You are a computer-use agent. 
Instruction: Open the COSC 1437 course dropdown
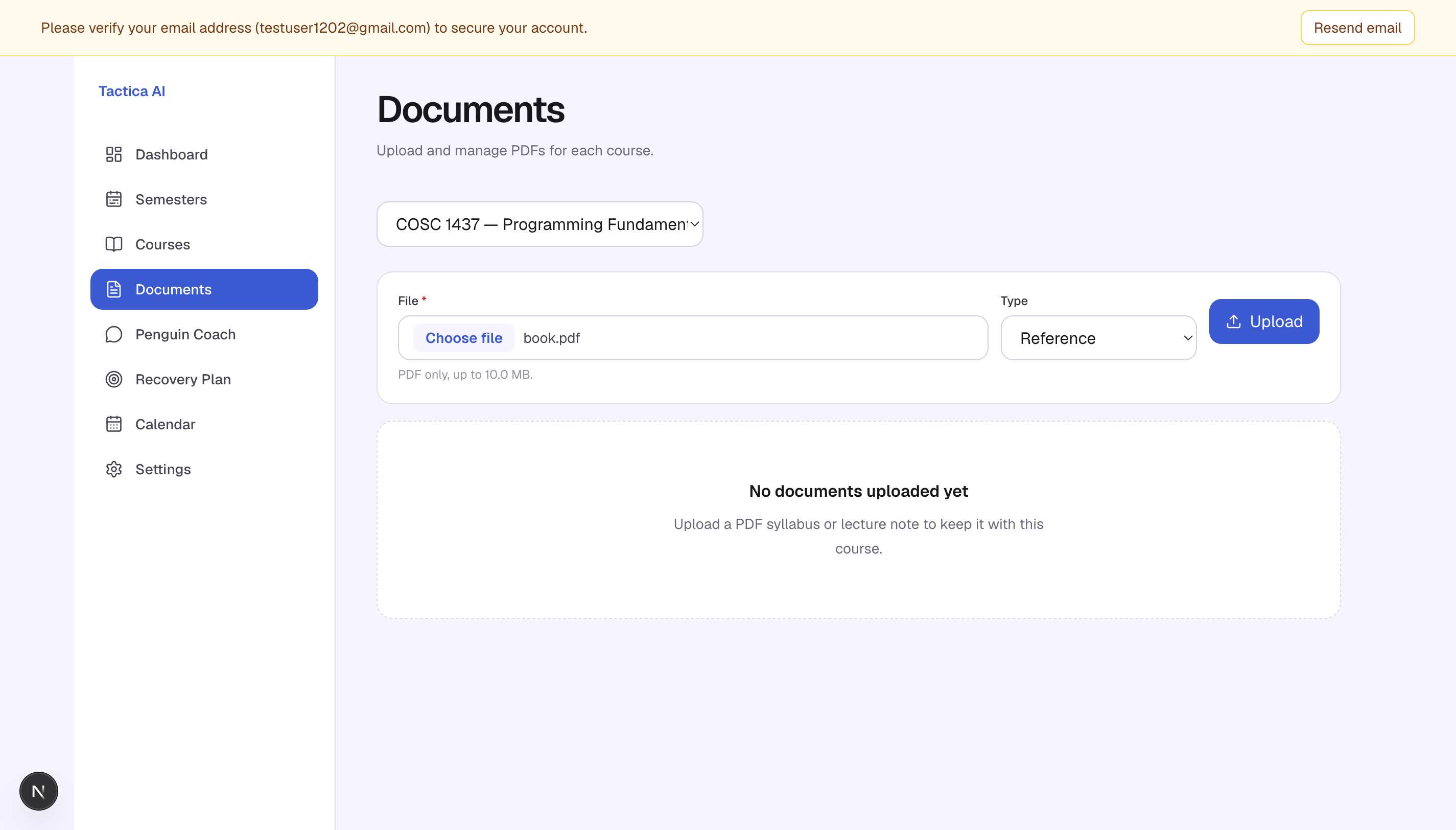(540, 224)
